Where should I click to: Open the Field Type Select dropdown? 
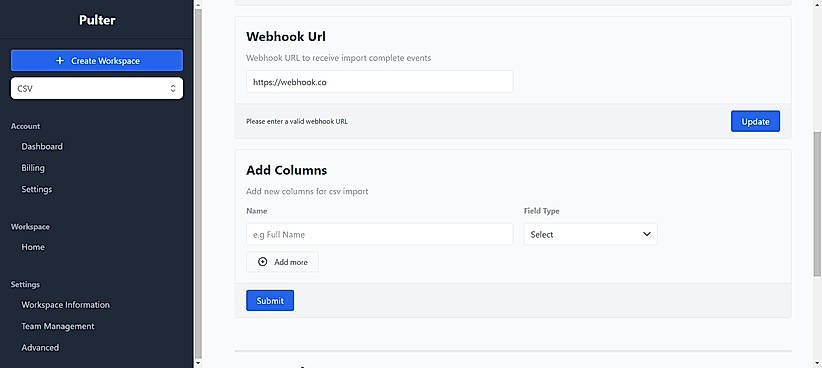590,234
